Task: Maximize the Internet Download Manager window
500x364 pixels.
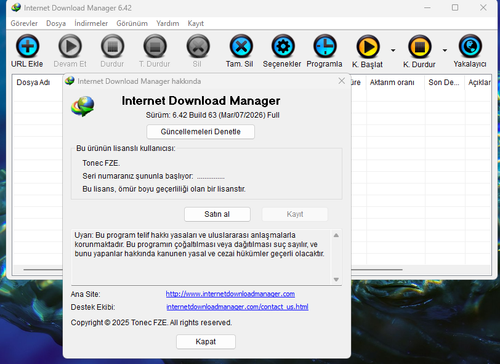Action: tap(455, 7)
